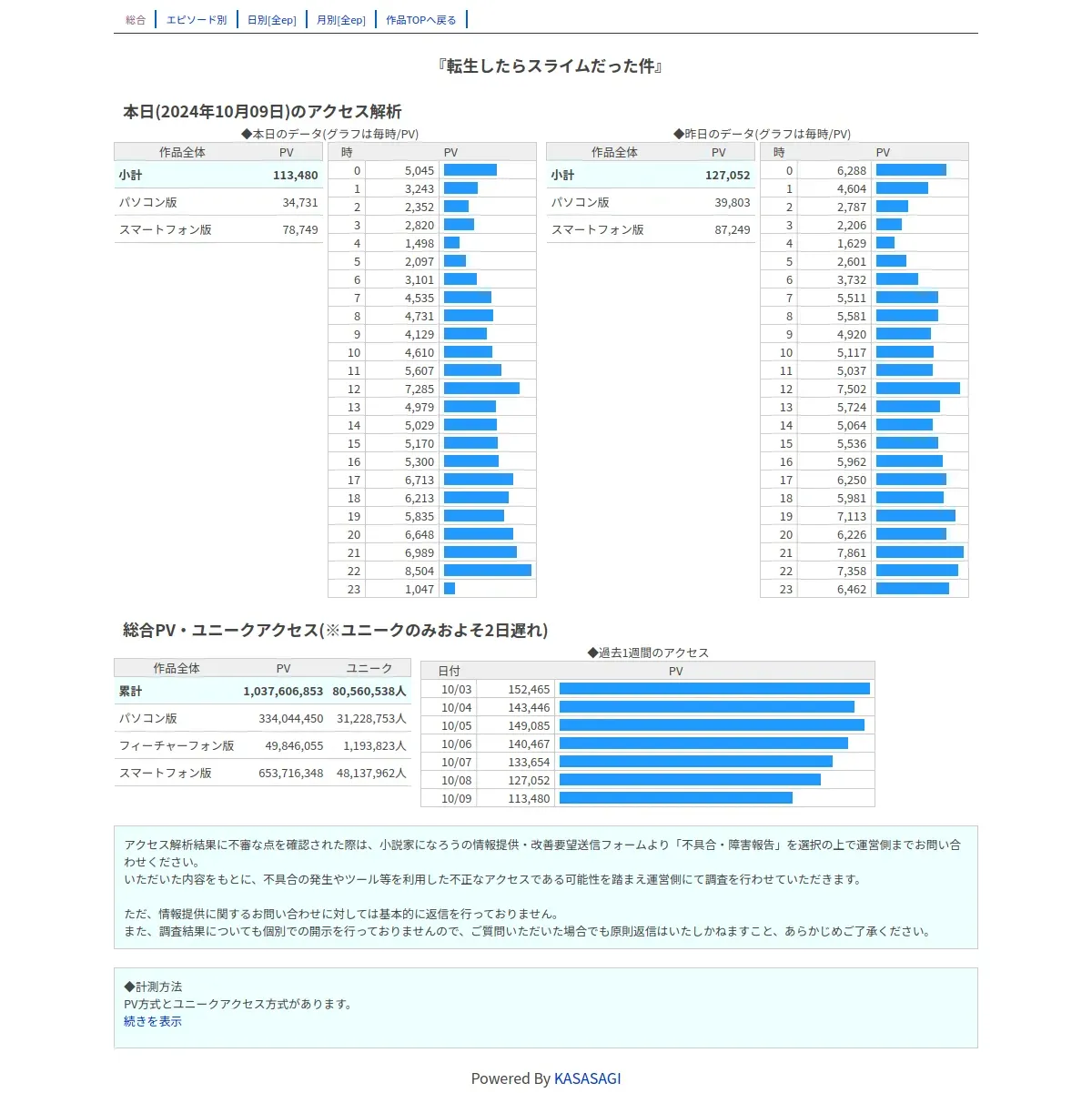The height and width of the screenshot is (1093, 1092).
Task: Click the weekly bar for 10/09
Action: (676, 798)
